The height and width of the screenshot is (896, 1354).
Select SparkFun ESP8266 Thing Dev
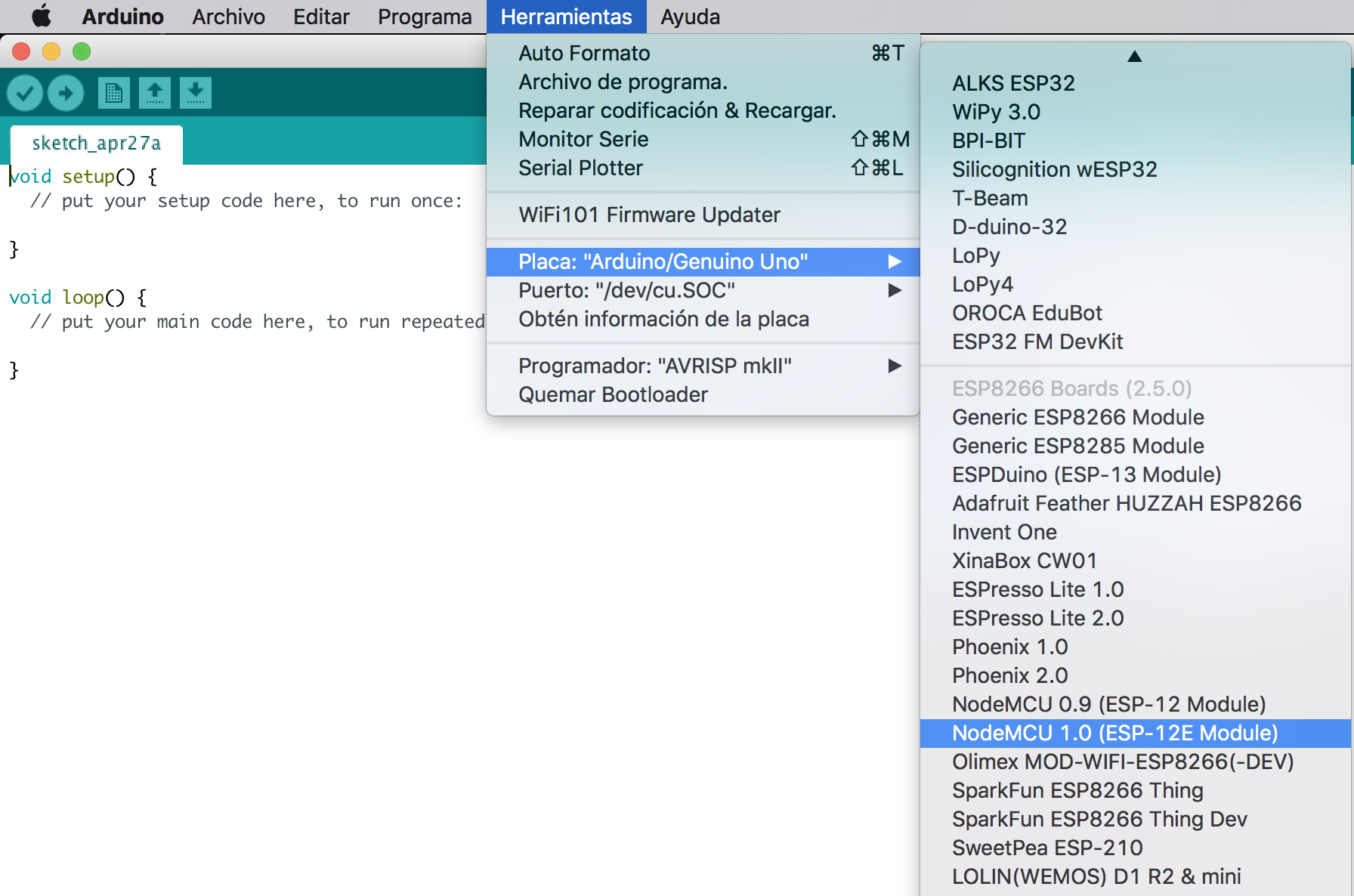1136,819
